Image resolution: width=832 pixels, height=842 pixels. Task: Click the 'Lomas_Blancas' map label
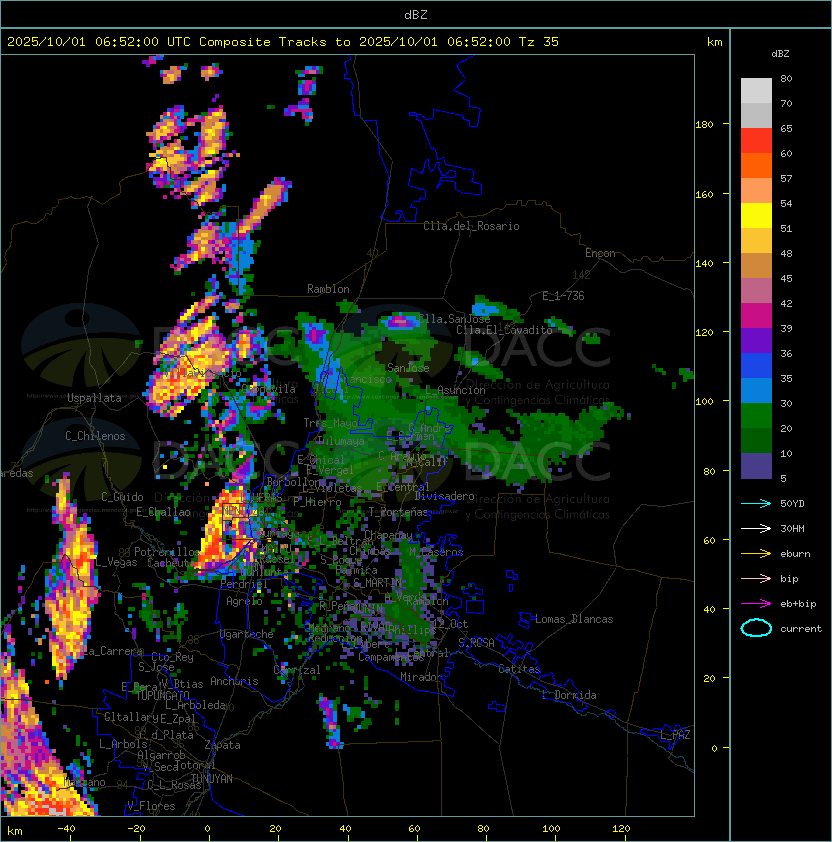(x=574, y=619)
